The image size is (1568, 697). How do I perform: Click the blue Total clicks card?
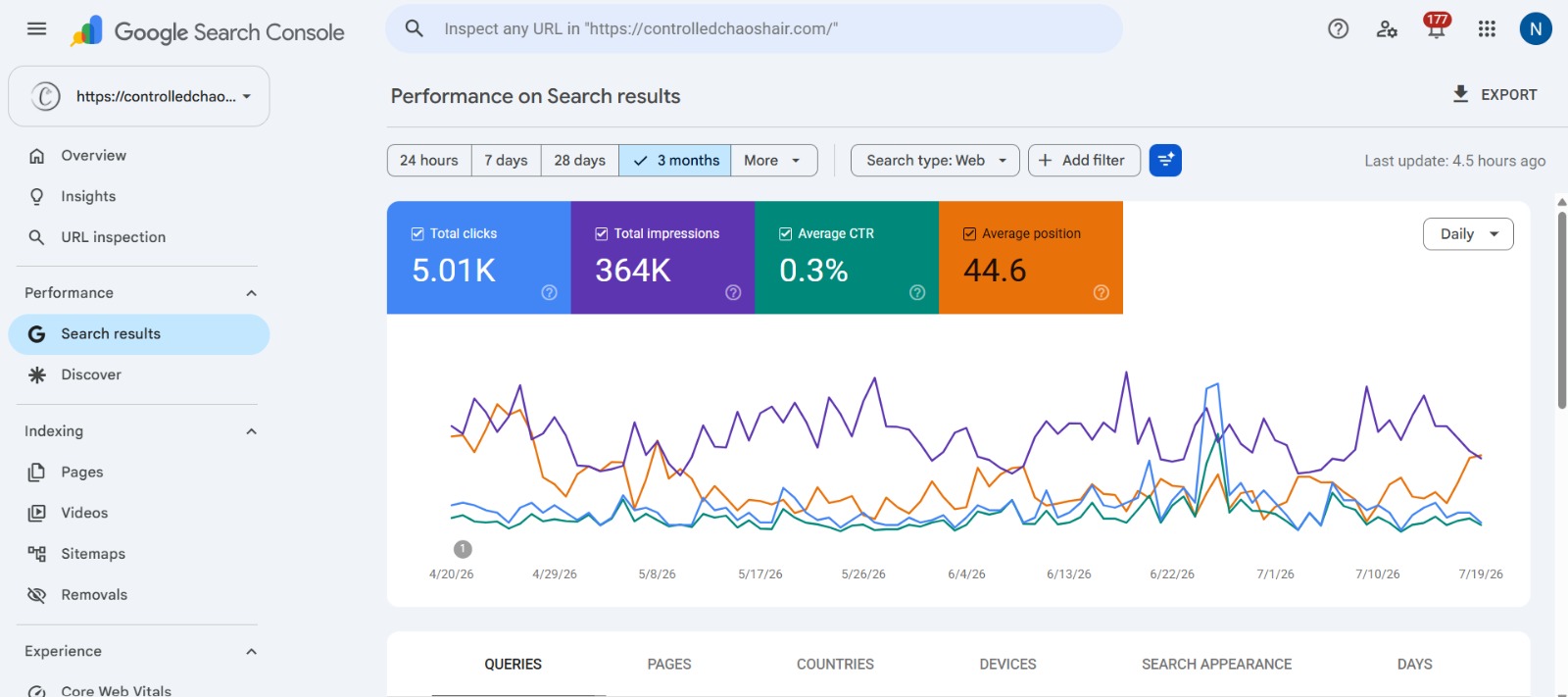point(478,258)
